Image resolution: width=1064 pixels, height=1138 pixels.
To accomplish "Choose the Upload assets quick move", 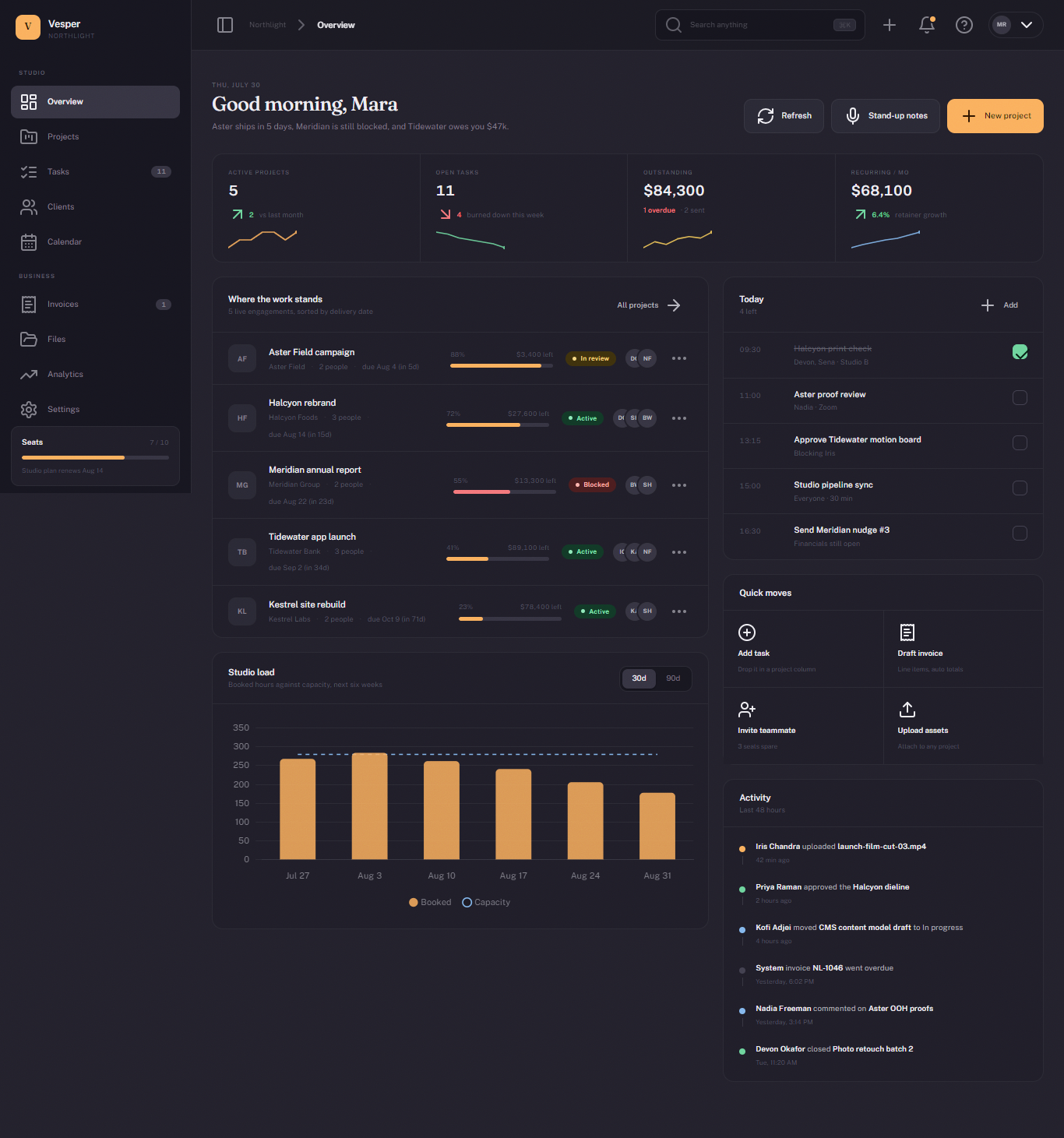I will coord(963,725).
